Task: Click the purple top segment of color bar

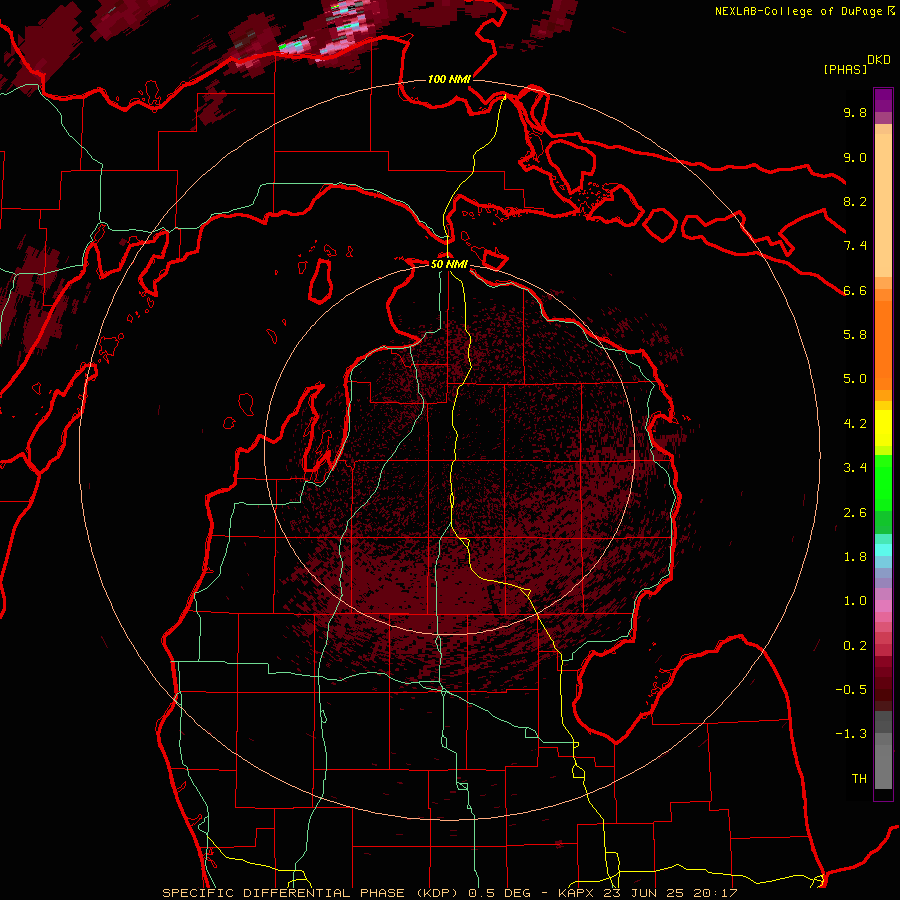Action: (883, 100)
